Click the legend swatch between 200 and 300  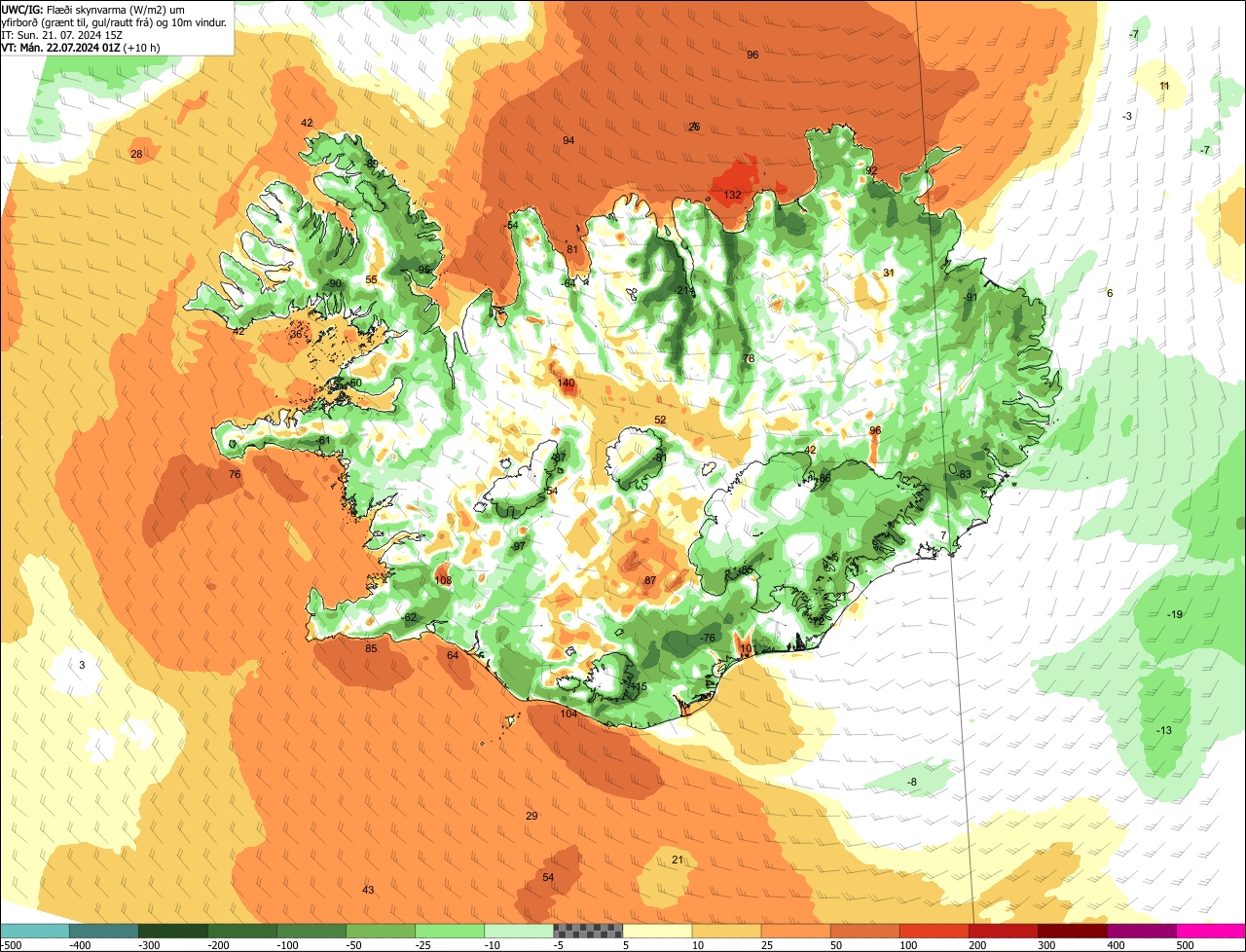coord(1003,930)
